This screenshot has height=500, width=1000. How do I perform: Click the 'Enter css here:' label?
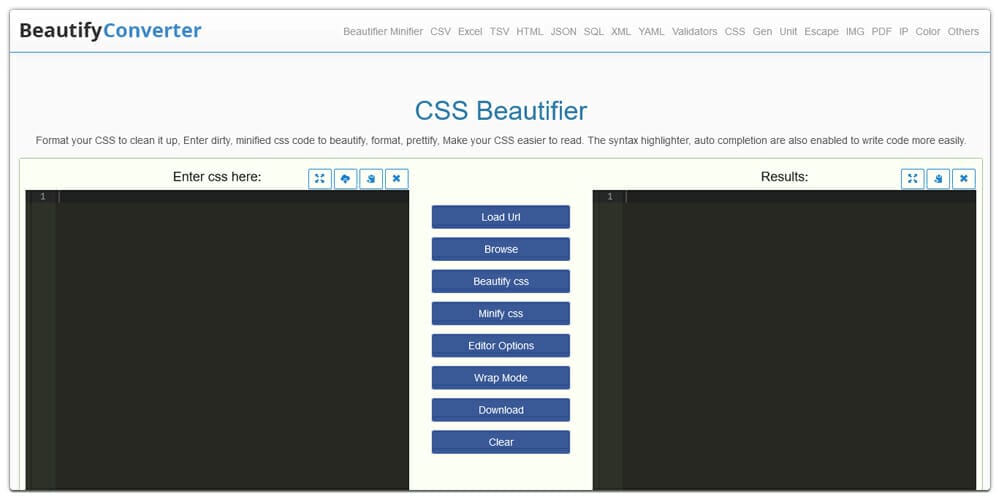(217, 177)
